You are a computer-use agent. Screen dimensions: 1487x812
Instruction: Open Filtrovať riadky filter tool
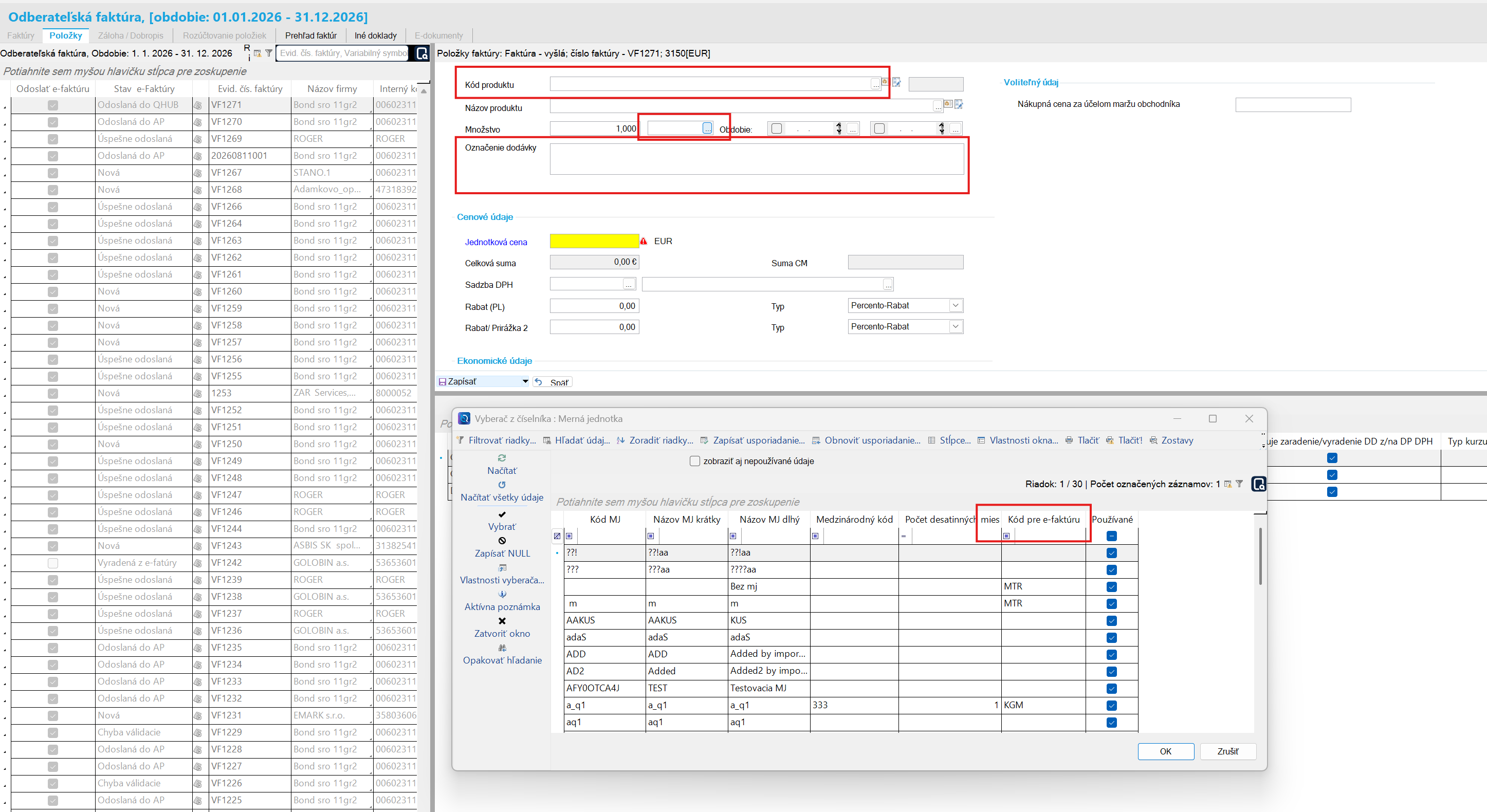point(496,440)
